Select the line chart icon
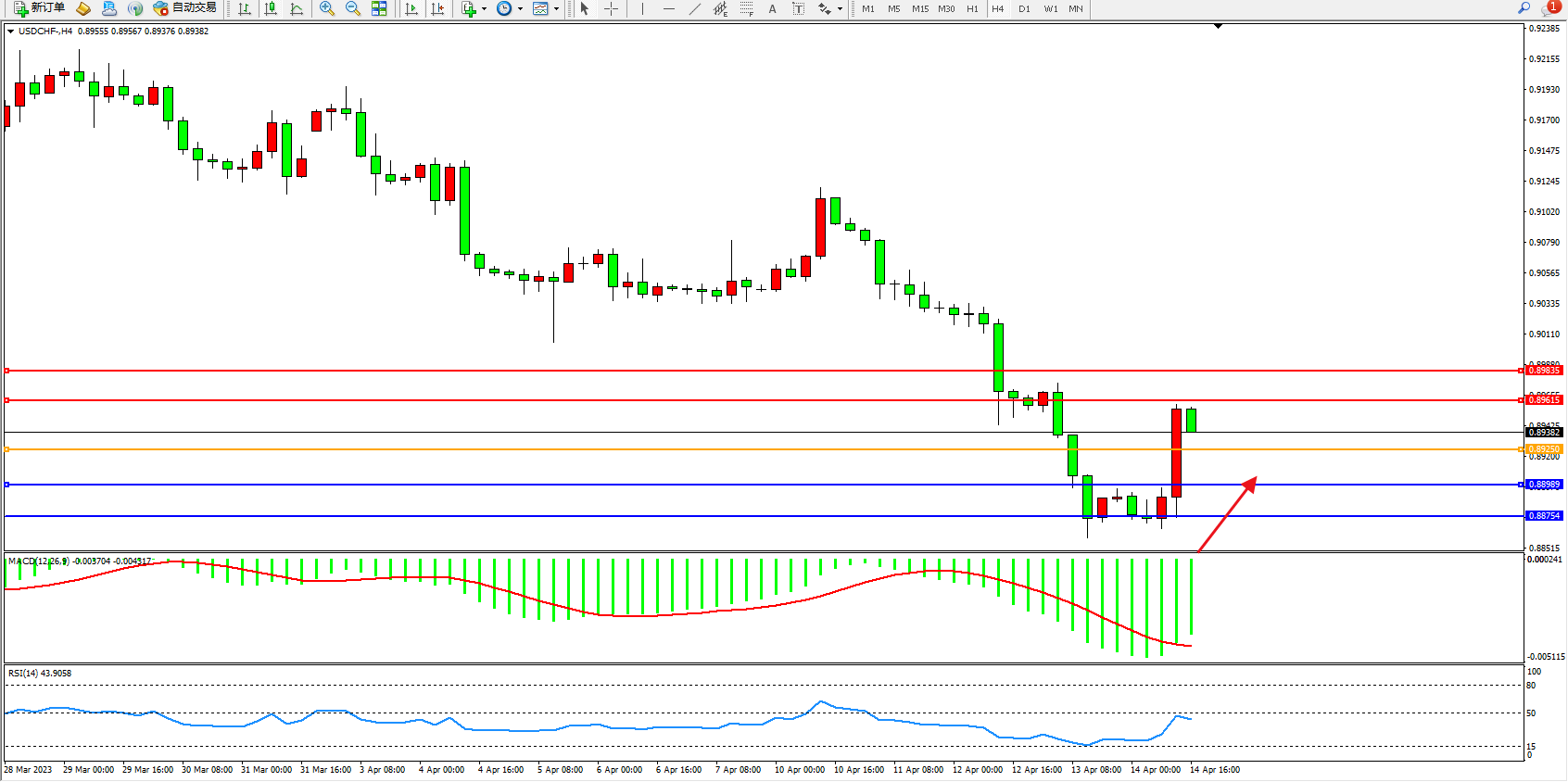Image resolution: width=1568 pixels, height=782 pixels. pyautogui.click(x=297, y=8)
